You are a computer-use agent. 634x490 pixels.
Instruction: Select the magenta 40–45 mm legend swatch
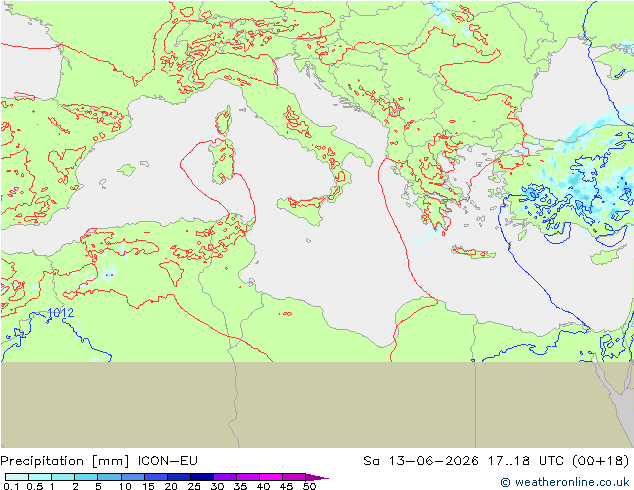pos(271,477)
